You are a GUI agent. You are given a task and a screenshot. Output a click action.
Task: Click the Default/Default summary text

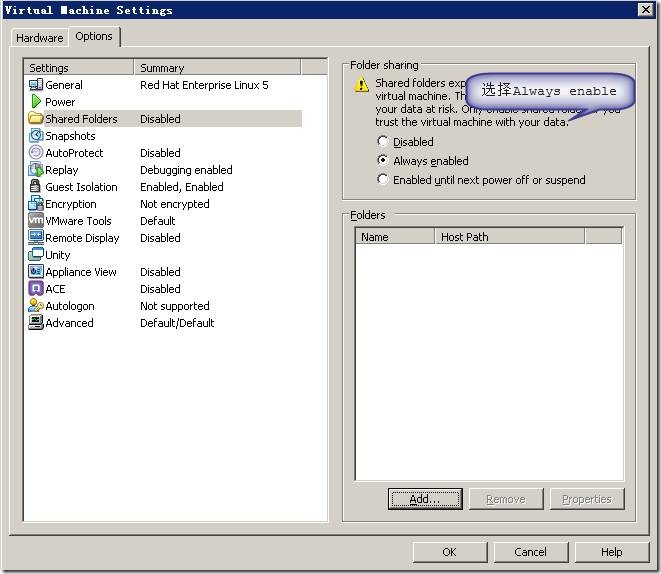[177, 323]
